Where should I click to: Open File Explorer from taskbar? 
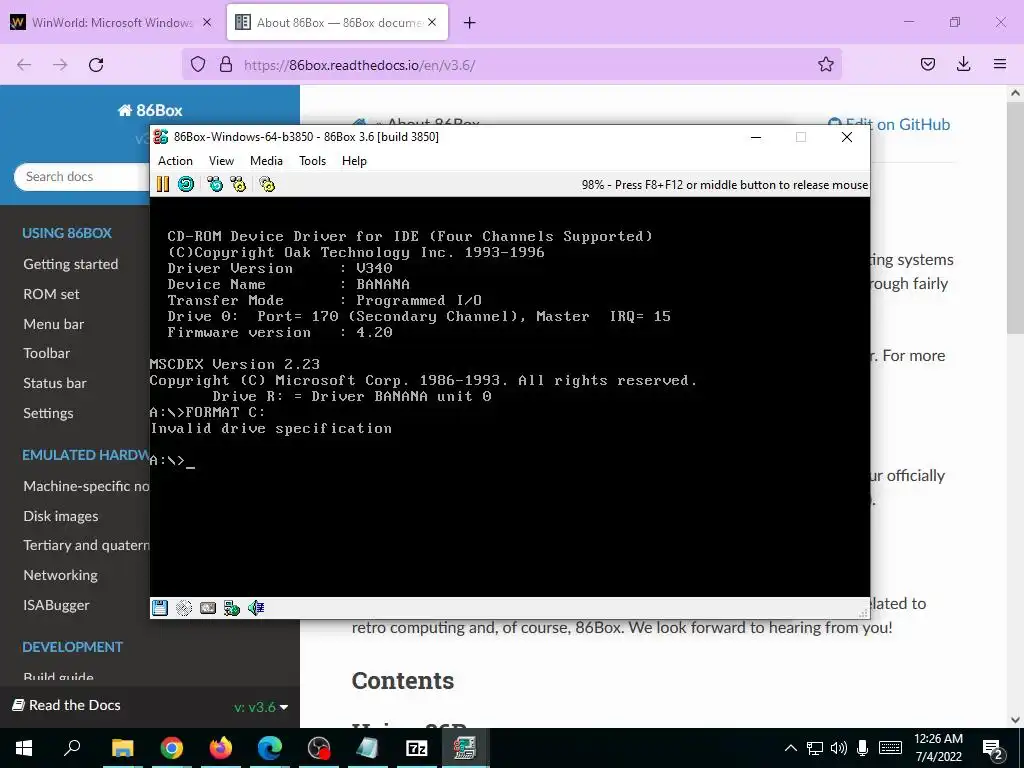click(122, 748)
